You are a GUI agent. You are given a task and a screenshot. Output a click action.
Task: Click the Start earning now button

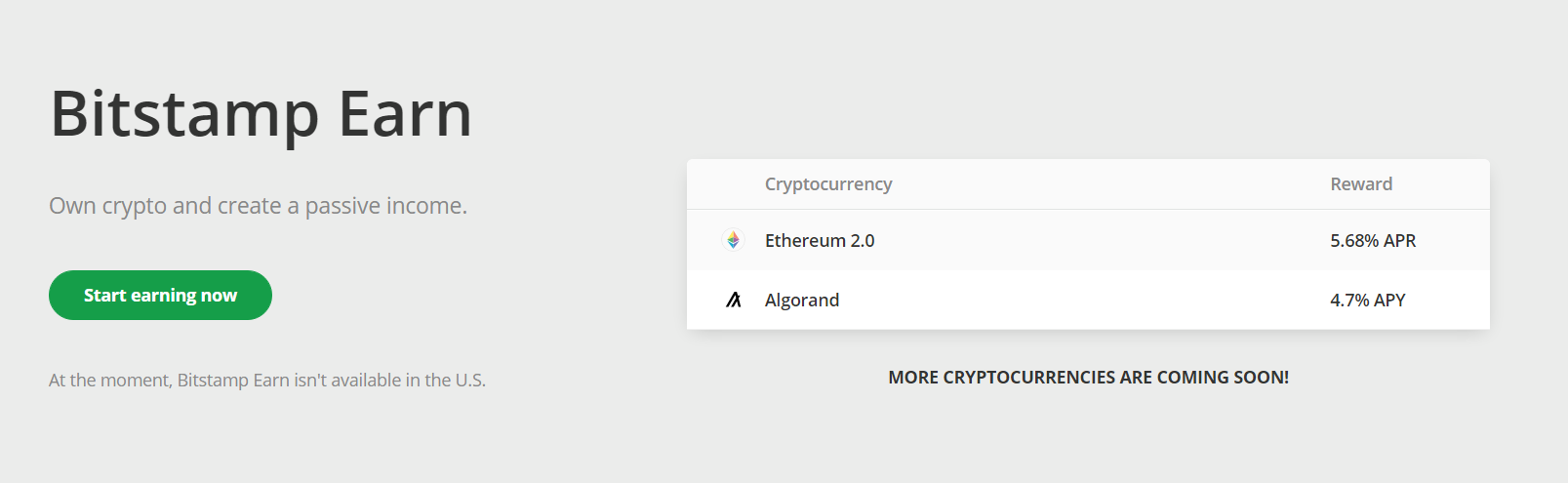point(160,295)
